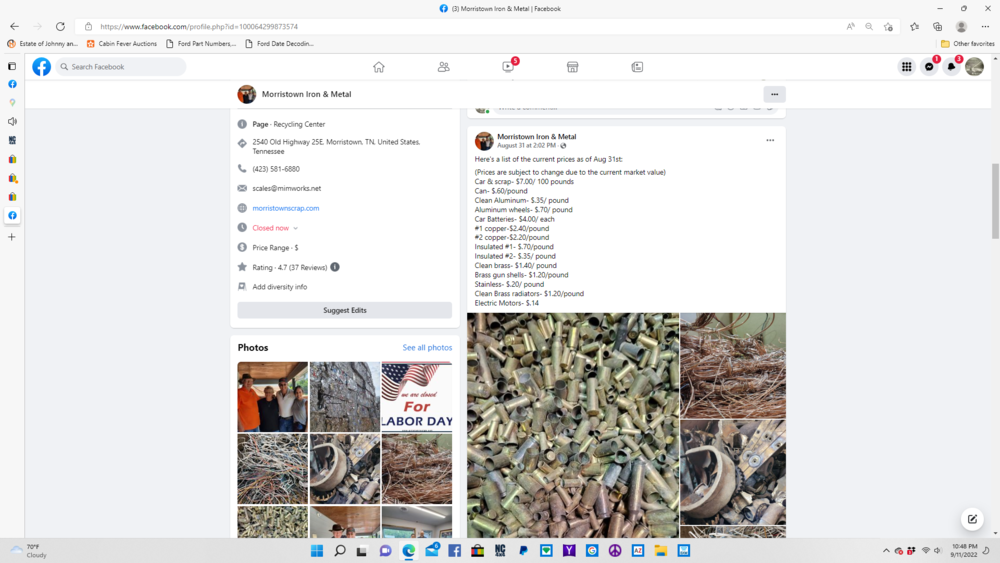Screen dimensions: 1000x563
Task: Visit morristownscrap.com link
Action: [x=286, y=208]
